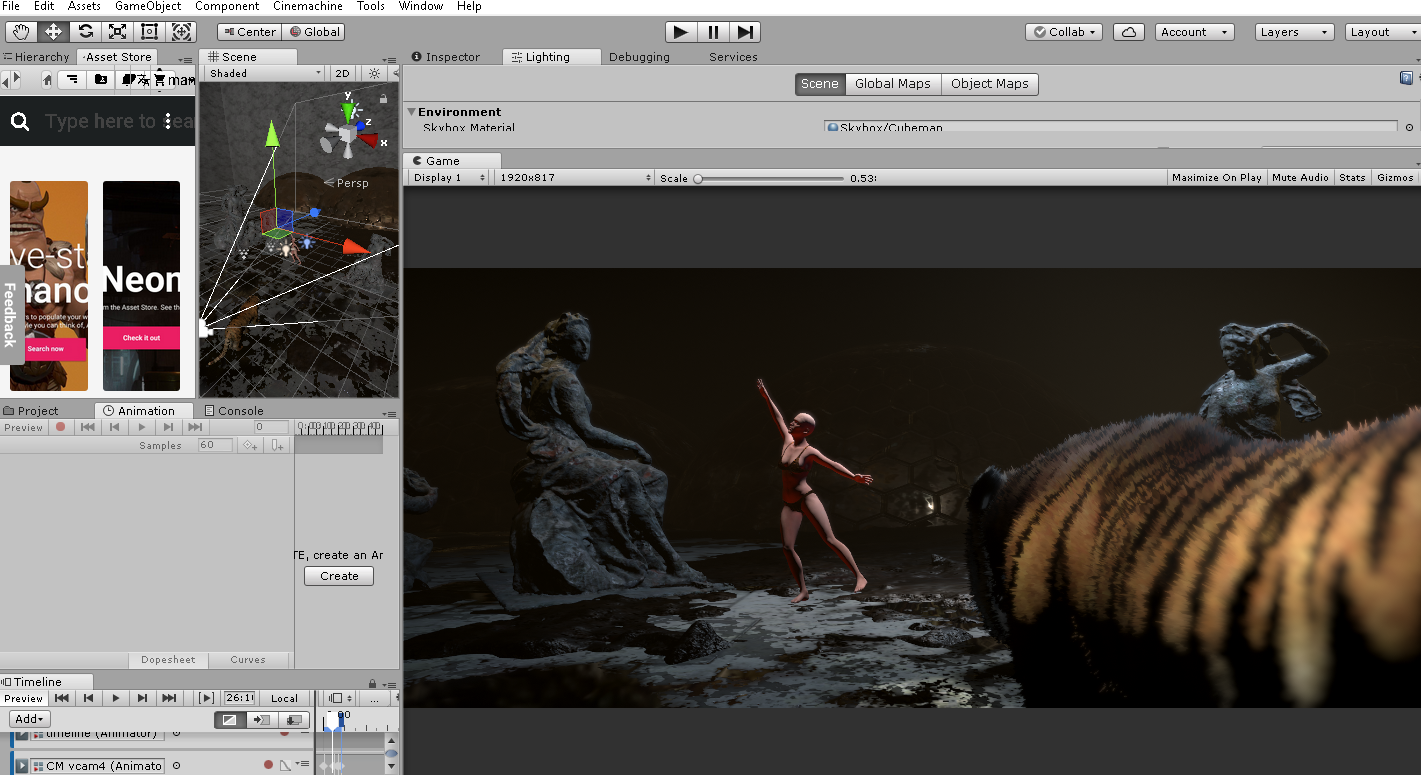Open the Layers dropdown
Screen dimensions: 1421x775
coord(1295,32)
